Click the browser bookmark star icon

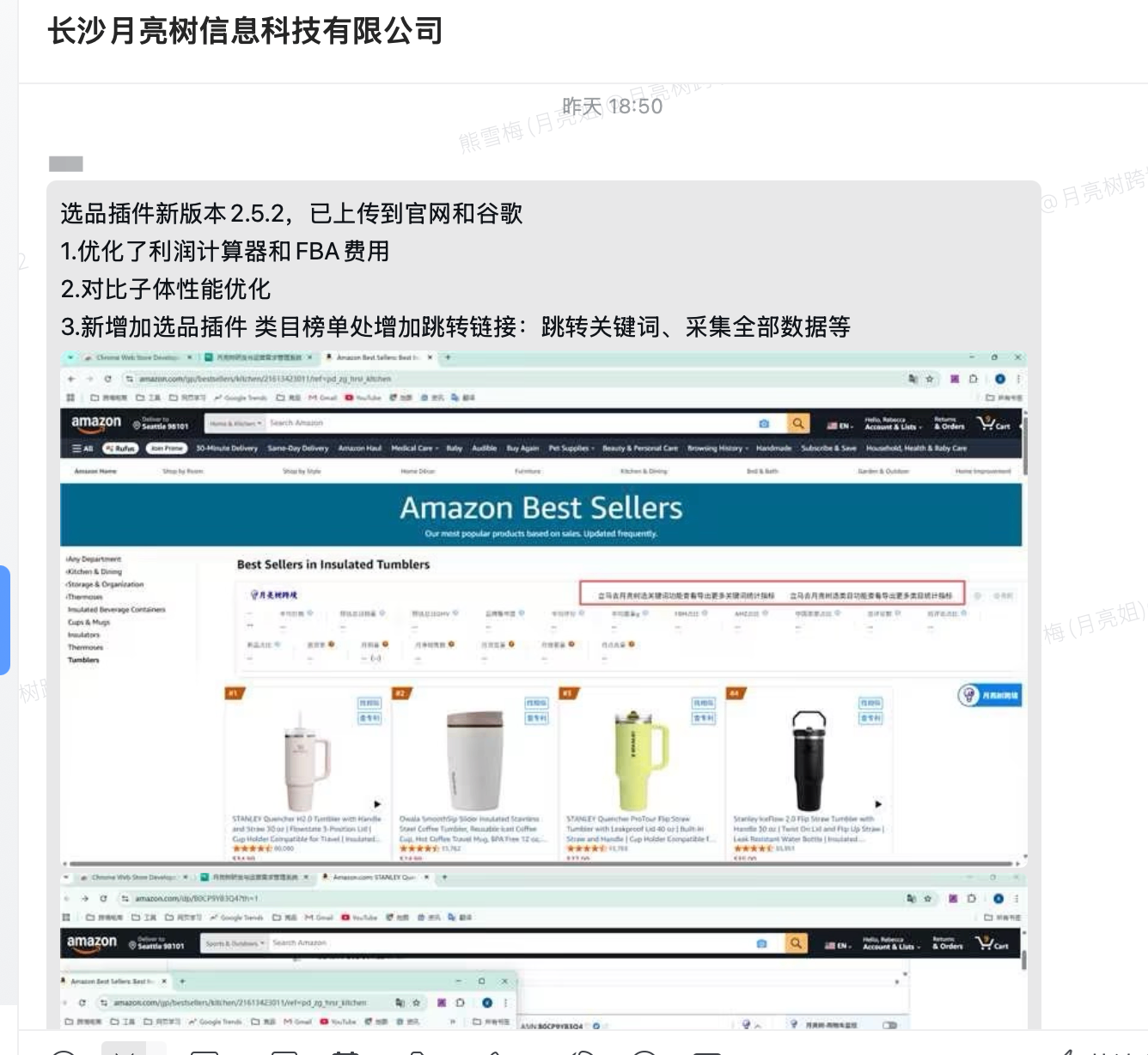pos(929,379)
